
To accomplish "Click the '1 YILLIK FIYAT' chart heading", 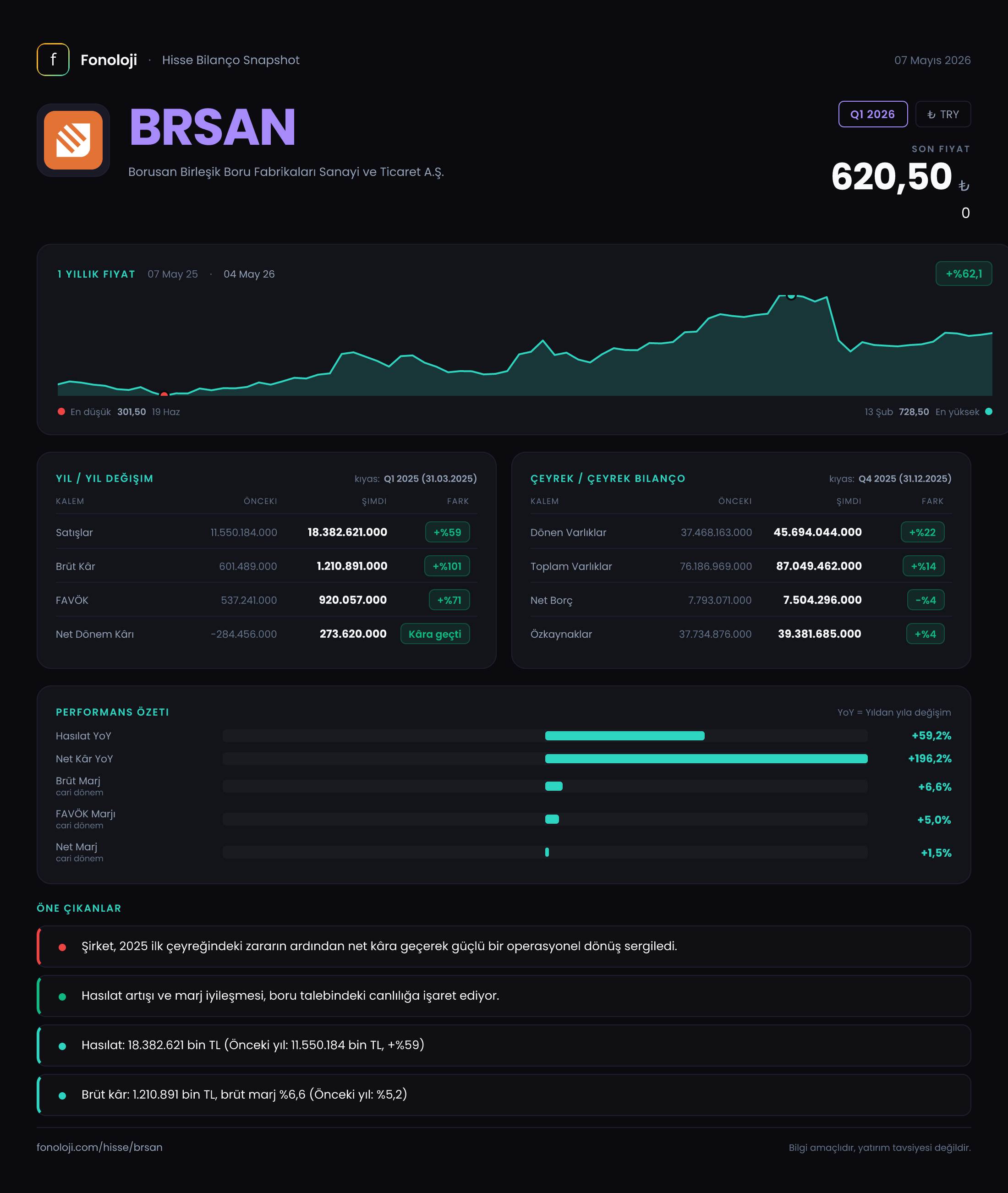I will [x=97, y=274].
